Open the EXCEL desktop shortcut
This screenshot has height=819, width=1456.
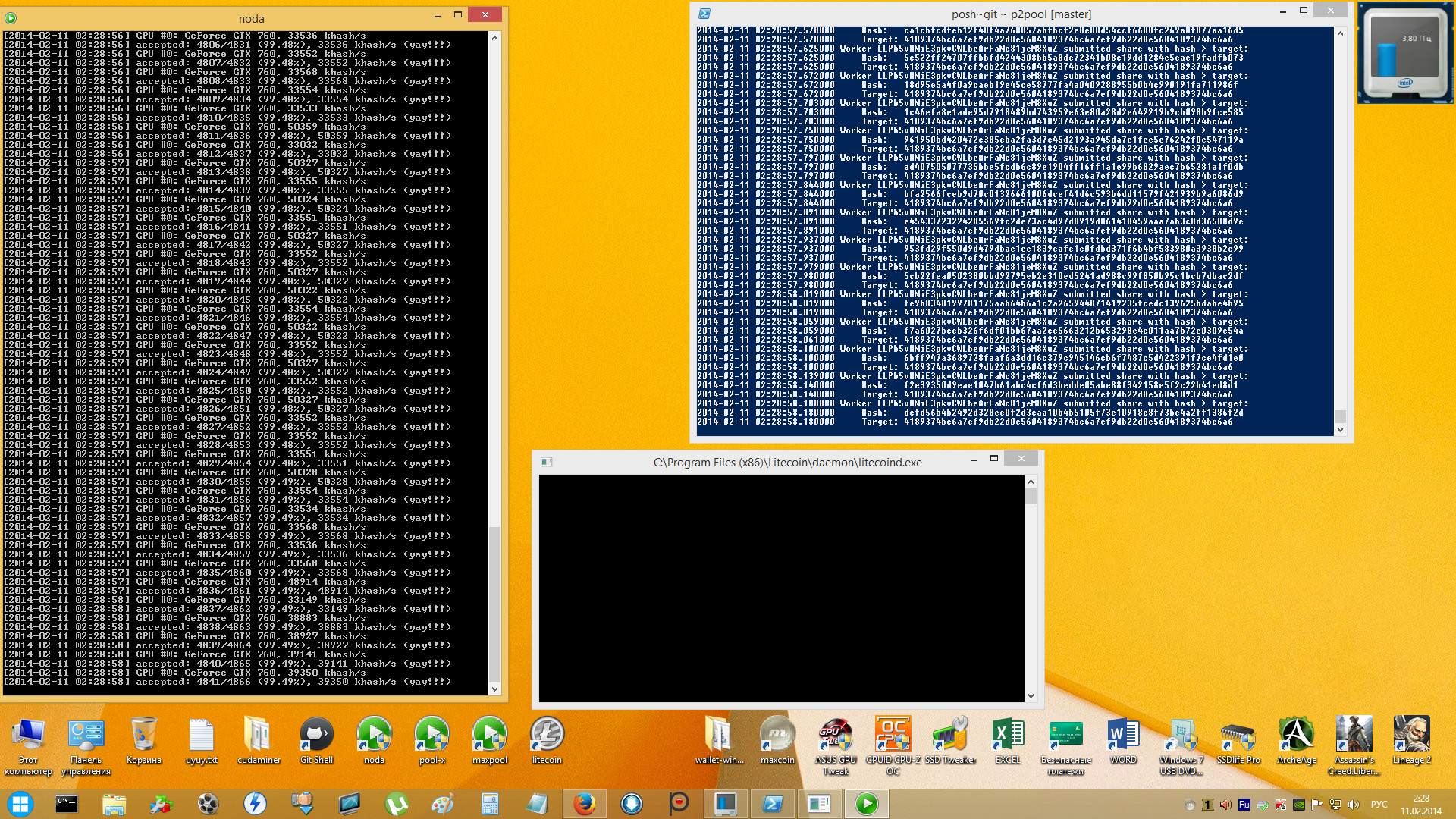pyautogui.click(x=1008, y=742)
